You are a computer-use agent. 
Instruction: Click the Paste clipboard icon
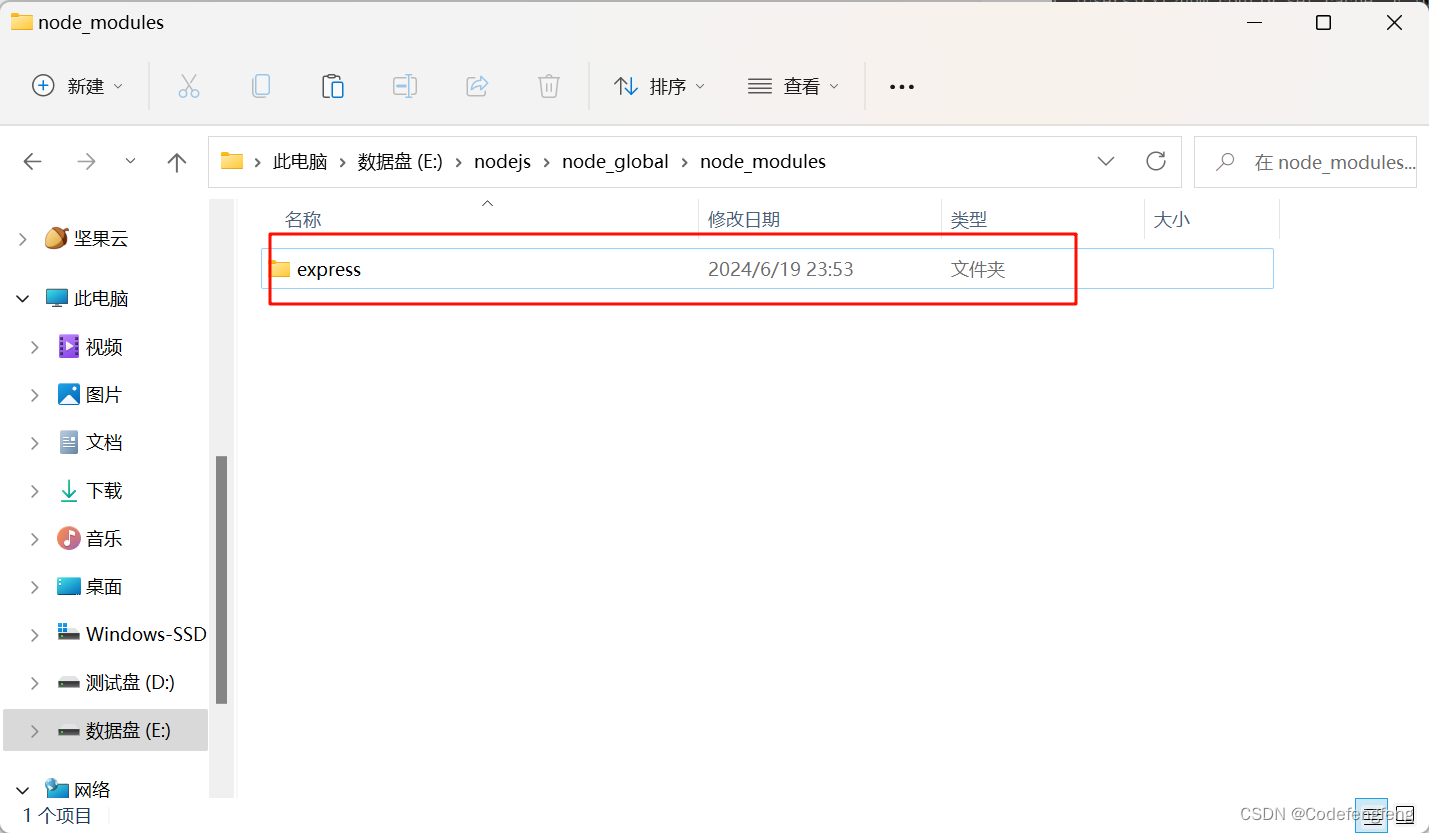333,86
